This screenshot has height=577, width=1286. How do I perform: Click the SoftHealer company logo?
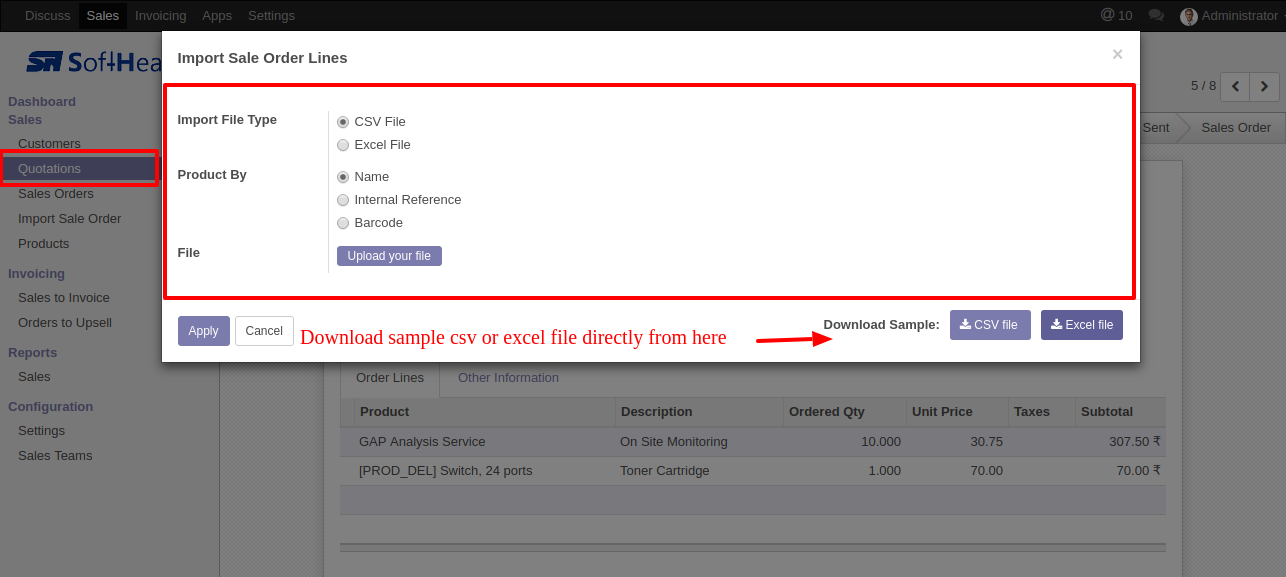click(94, 62)
